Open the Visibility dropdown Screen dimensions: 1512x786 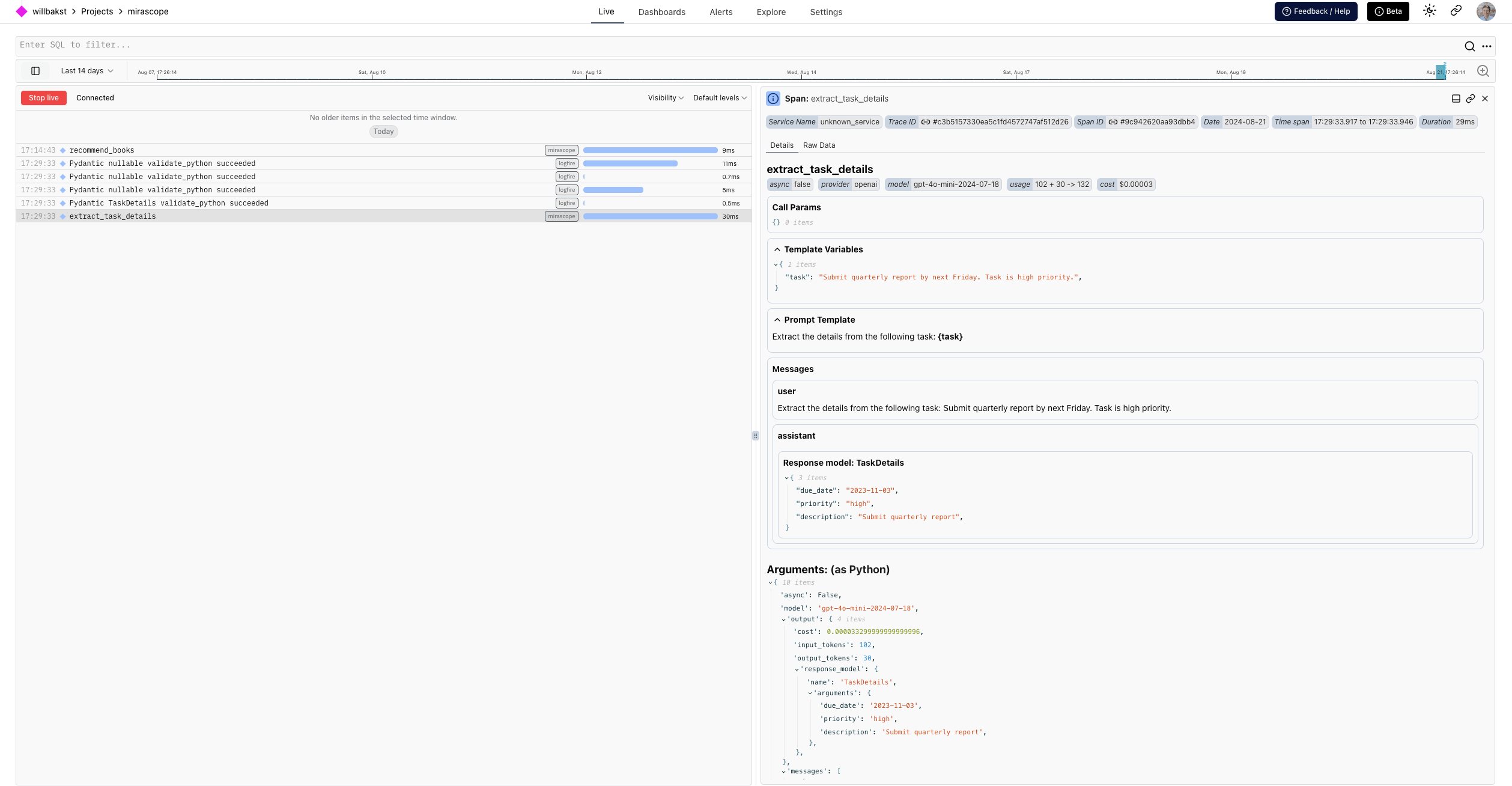666,98
